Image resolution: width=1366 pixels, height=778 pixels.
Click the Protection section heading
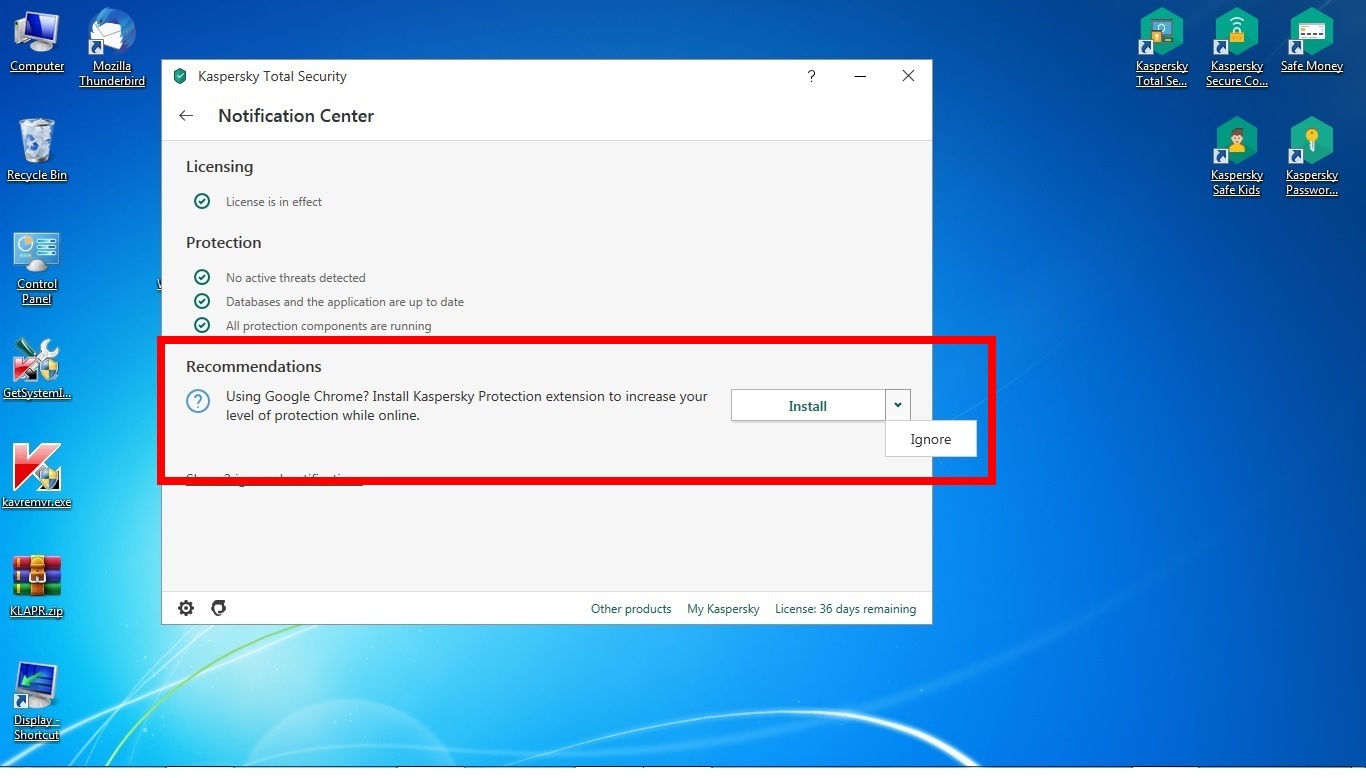tap(224, 243)
